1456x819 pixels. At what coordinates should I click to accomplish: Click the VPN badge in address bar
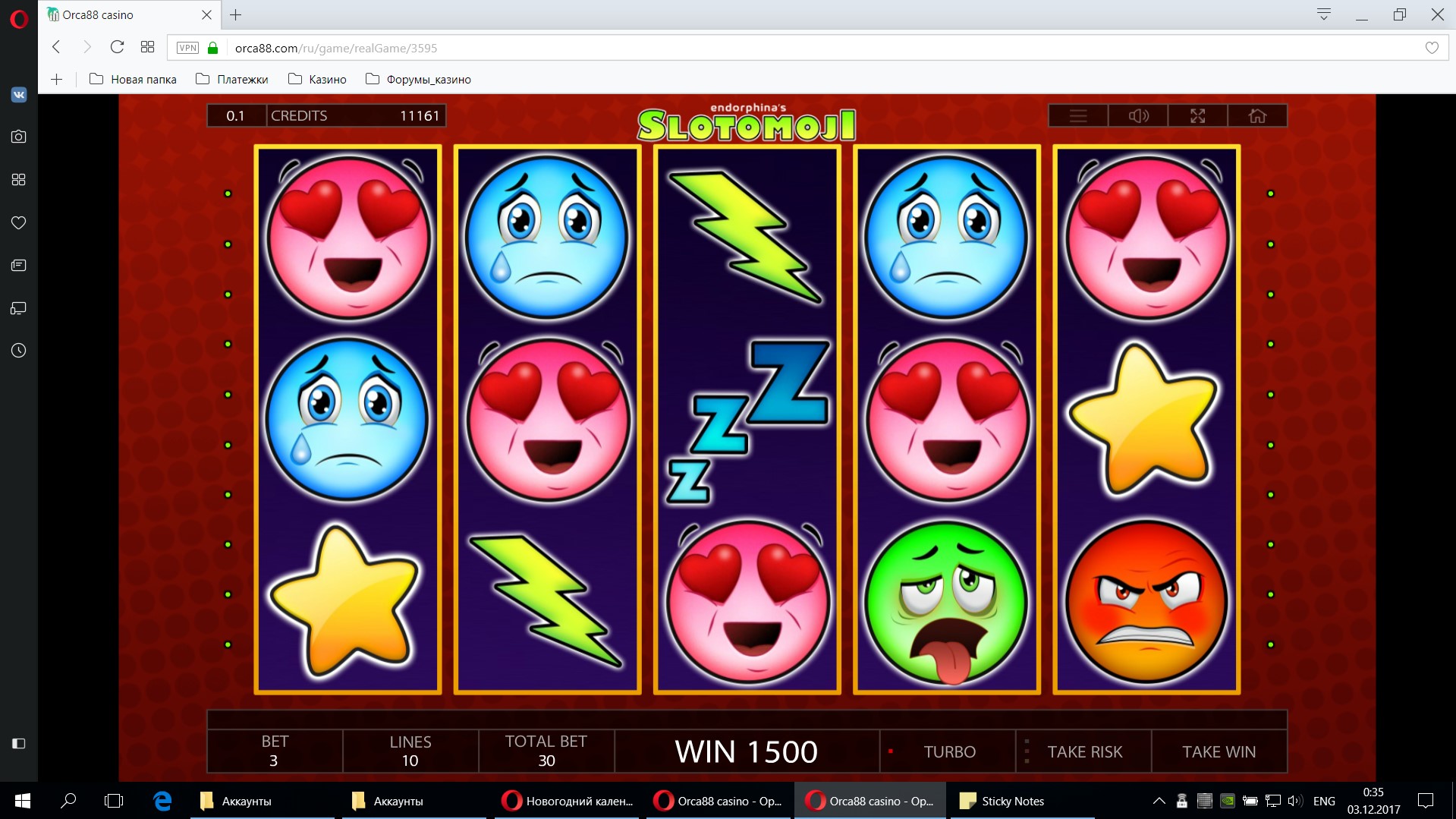[x=187, y=48]
